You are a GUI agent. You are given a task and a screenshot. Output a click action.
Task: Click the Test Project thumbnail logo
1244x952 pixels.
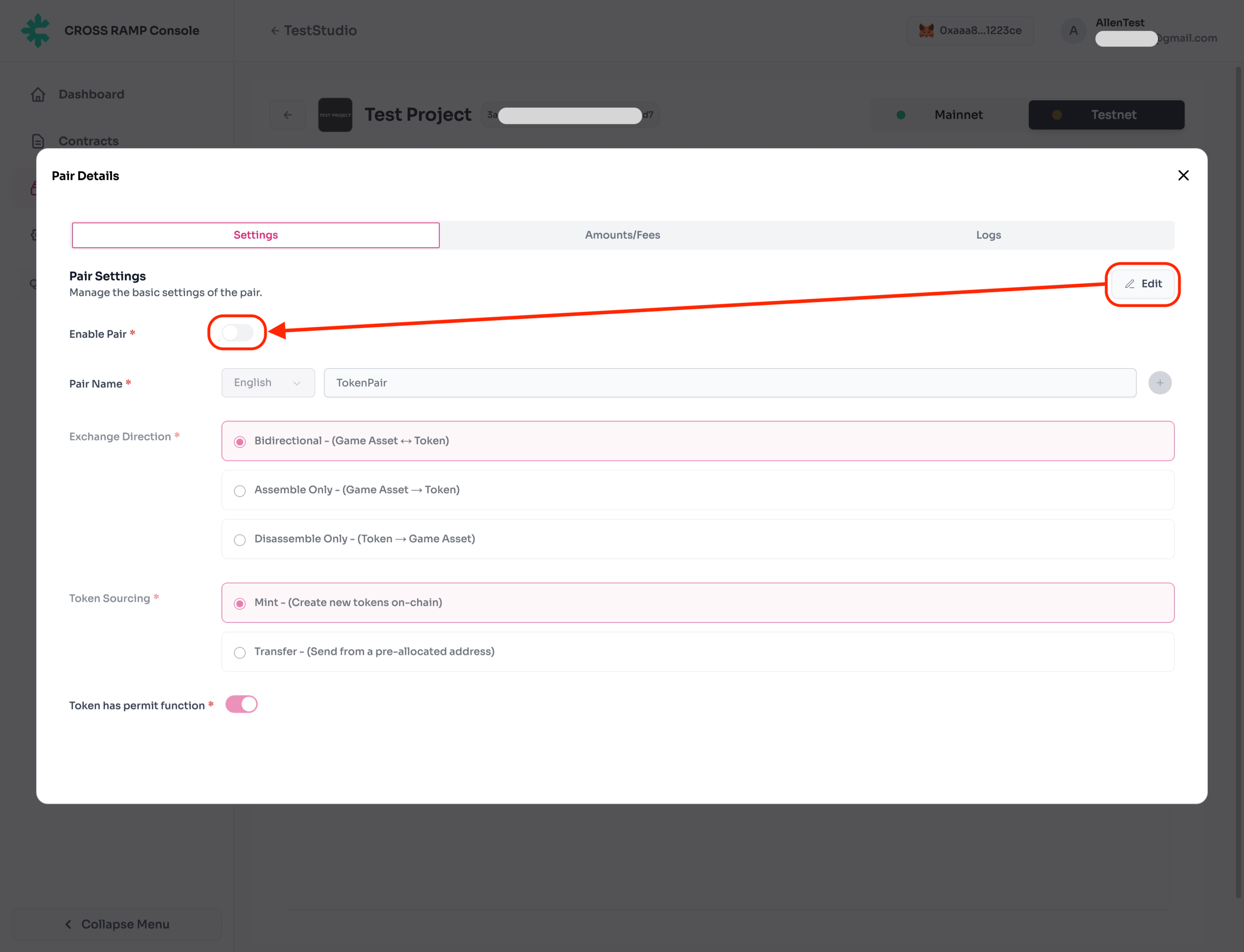pyautogui.click(x=335, y=115)
